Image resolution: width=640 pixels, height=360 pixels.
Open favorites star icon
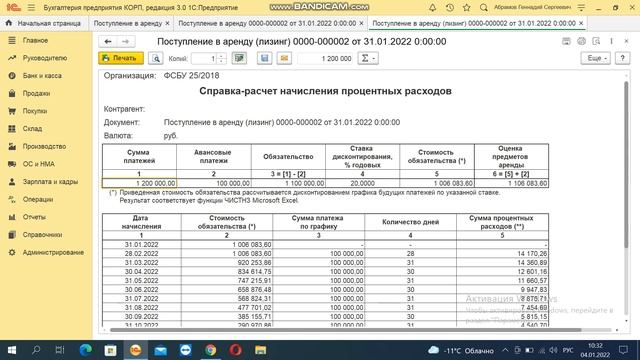467,7
